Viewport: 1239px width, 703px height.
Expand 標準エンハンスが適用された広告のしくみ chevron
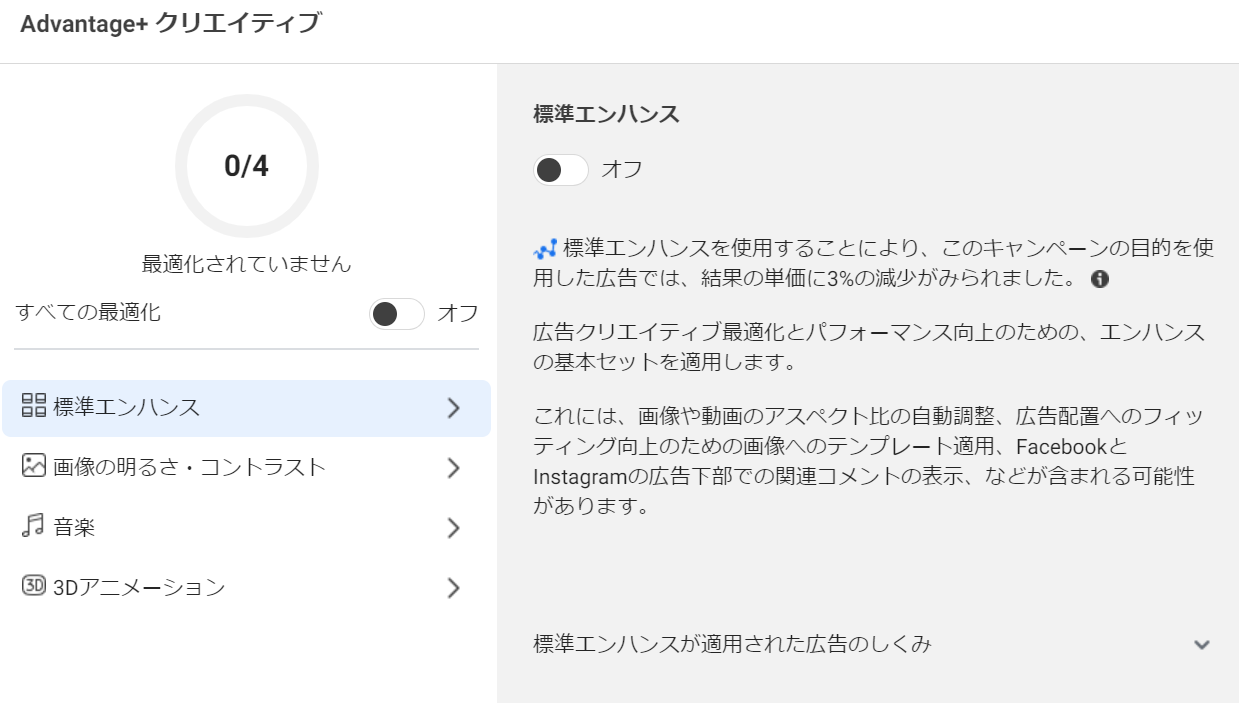[1202, 645]
